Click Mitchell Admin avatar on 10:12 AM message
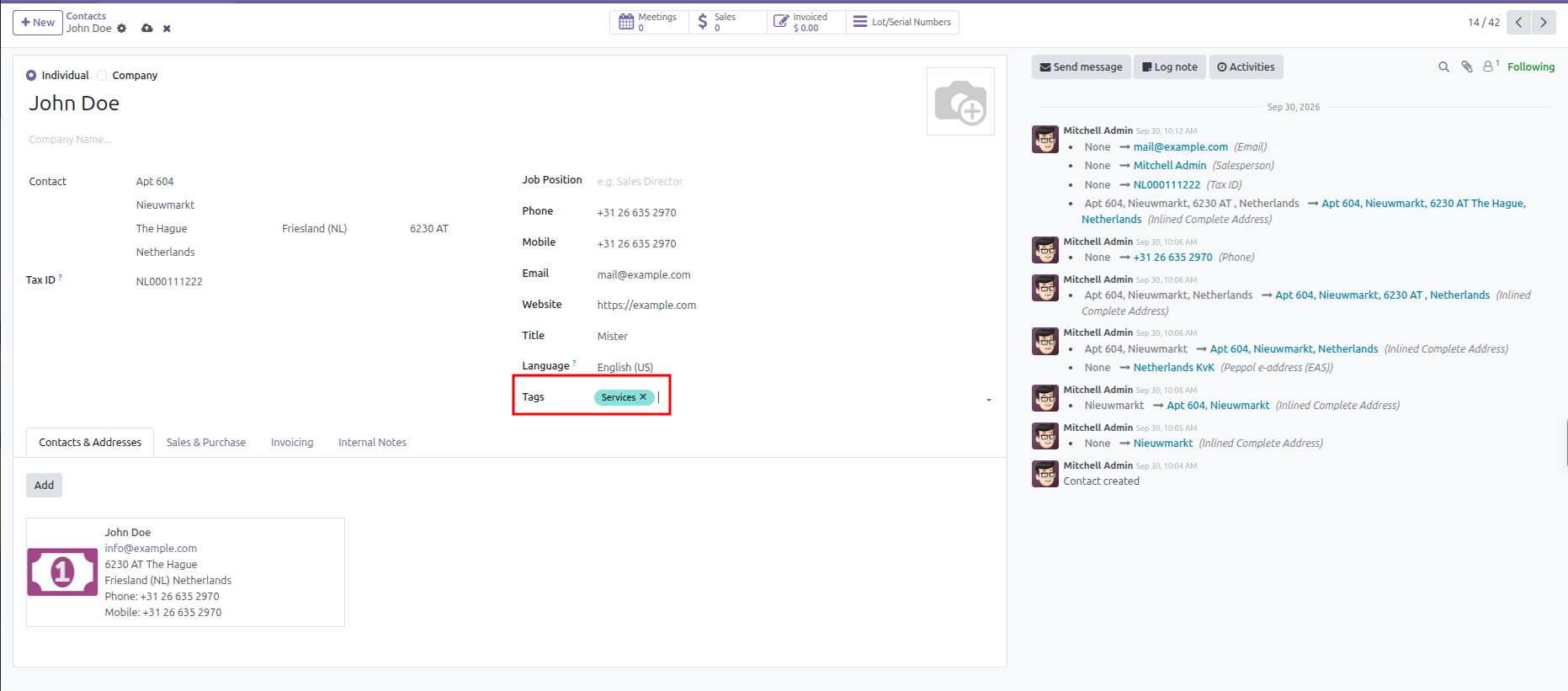This screenshot has height=691, width=1568. [x=1045, y=139]
